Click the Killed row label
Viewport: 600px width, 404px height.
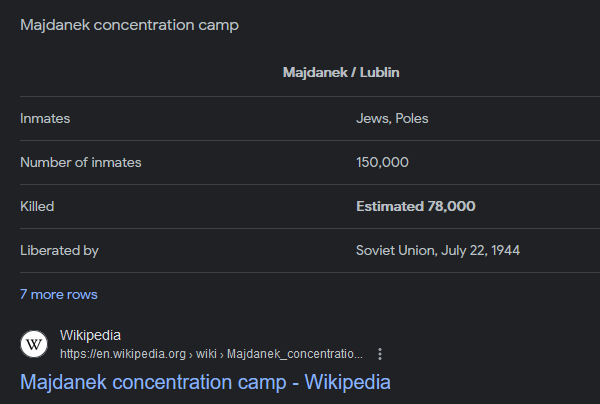[37, 207]
